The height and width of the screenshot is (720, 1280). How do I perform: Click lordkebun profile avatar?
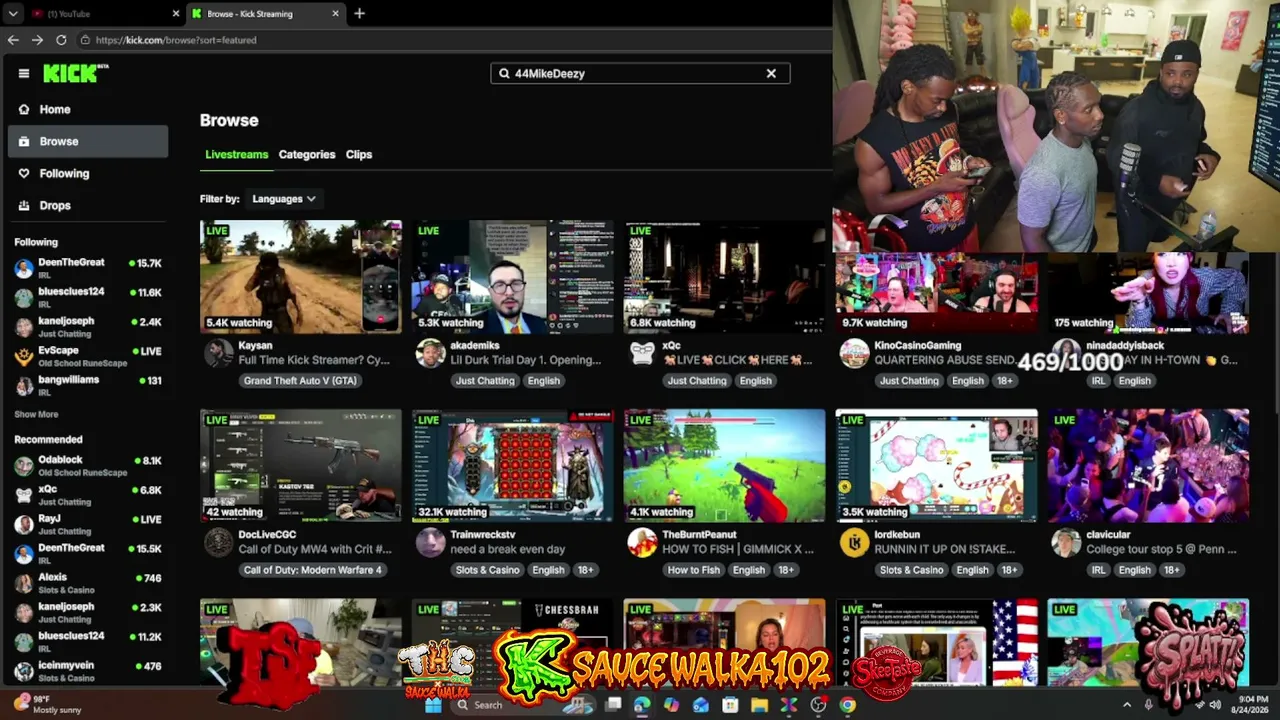click(855, 542)
